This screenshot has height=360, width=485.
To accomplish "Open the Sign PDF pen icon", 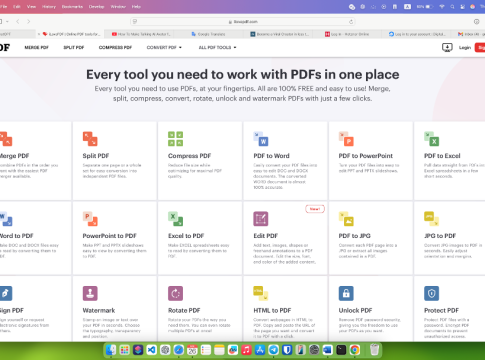I will pos(6,293).
